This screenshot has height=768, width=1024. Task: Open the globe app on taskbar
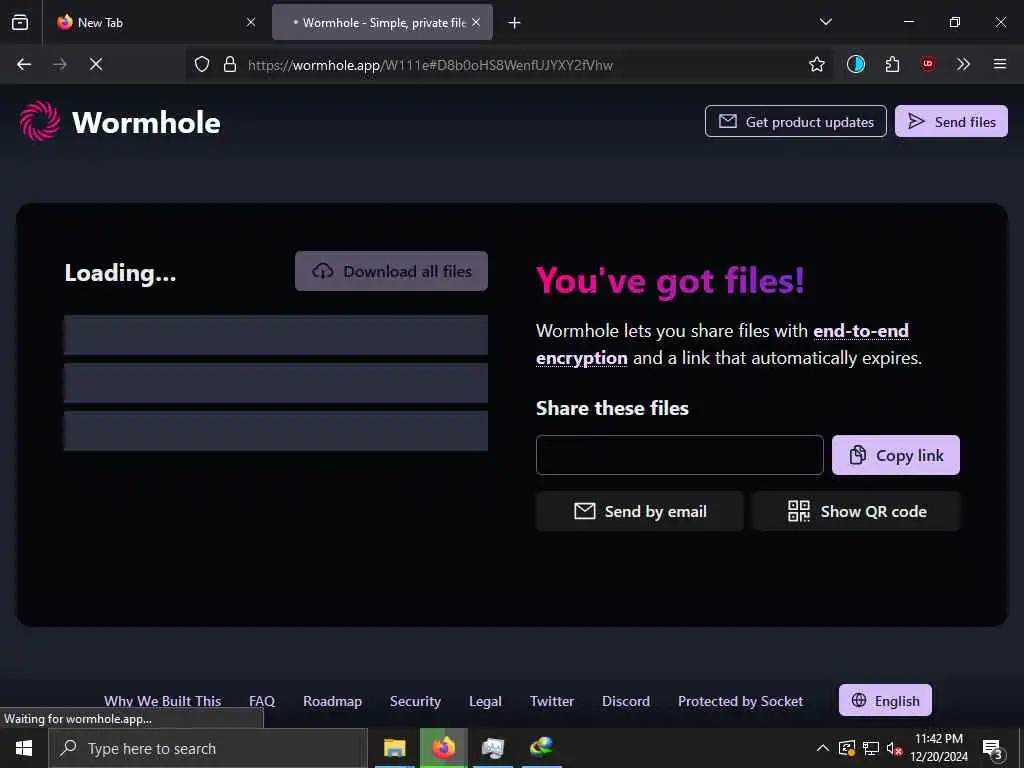pyautogui.click(x=541, y=748)
